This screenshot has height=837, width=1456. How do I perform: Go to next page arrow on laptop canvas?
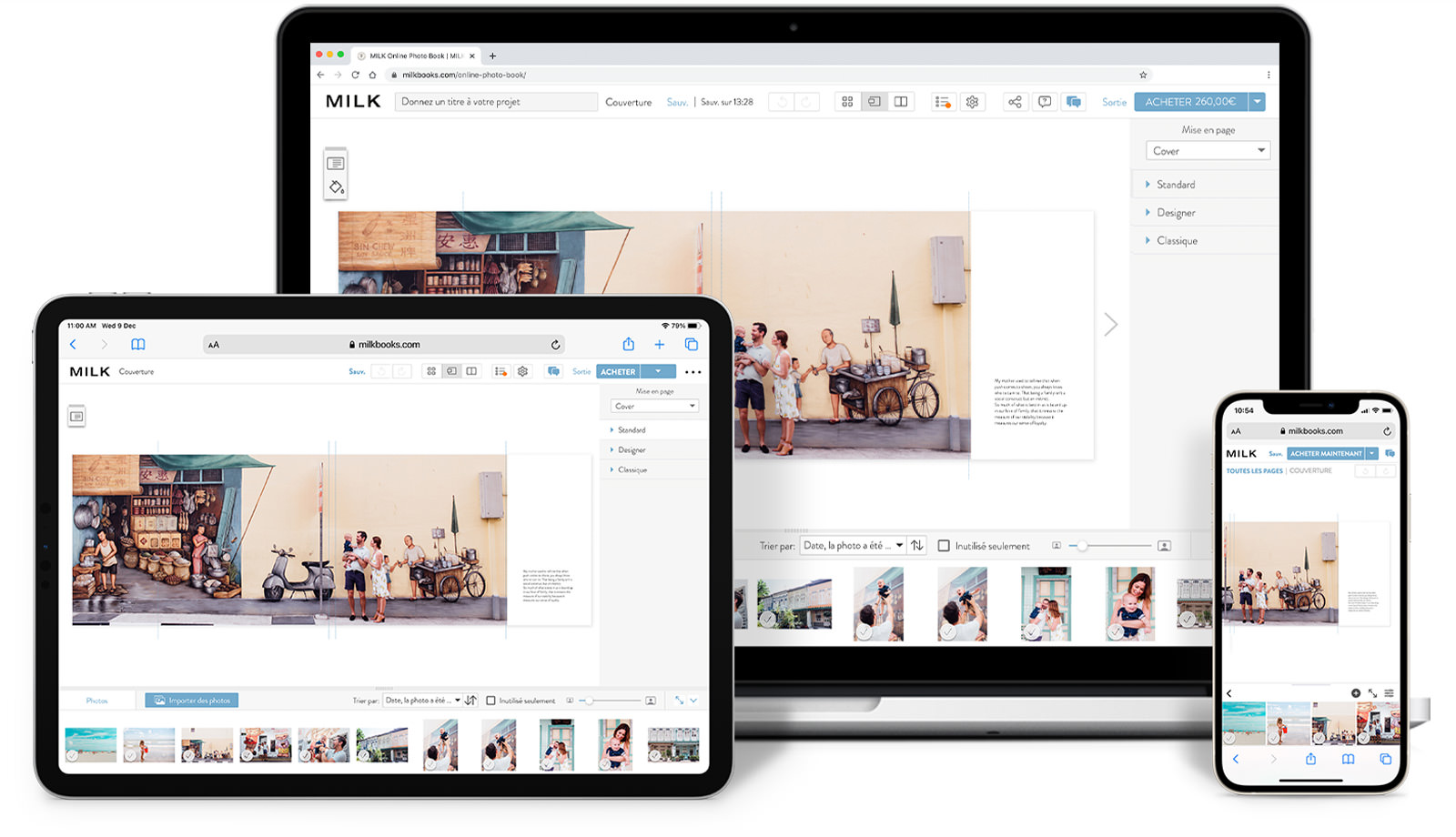1110,325
